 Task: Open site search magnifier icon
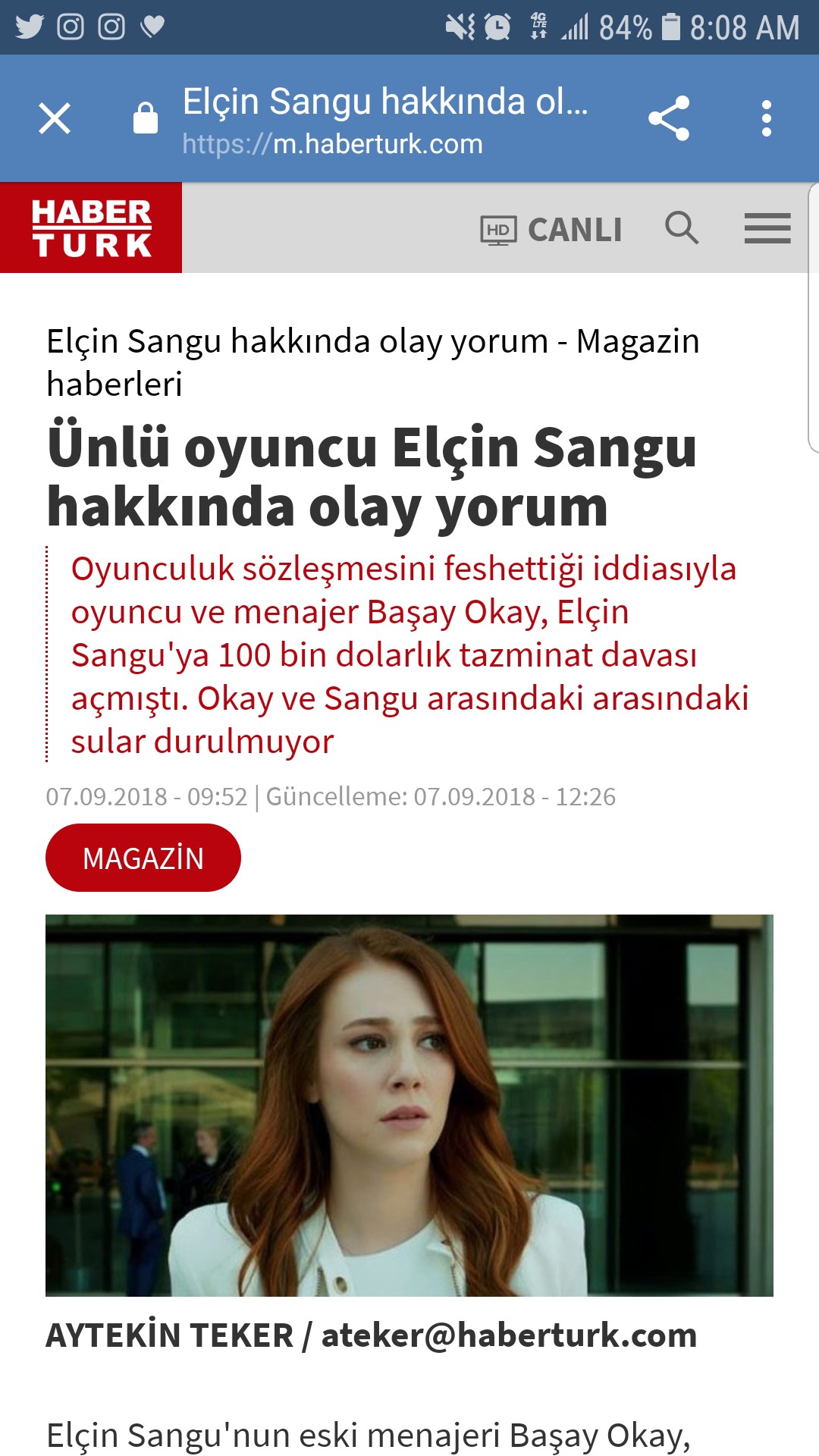[x=682, y=227]
